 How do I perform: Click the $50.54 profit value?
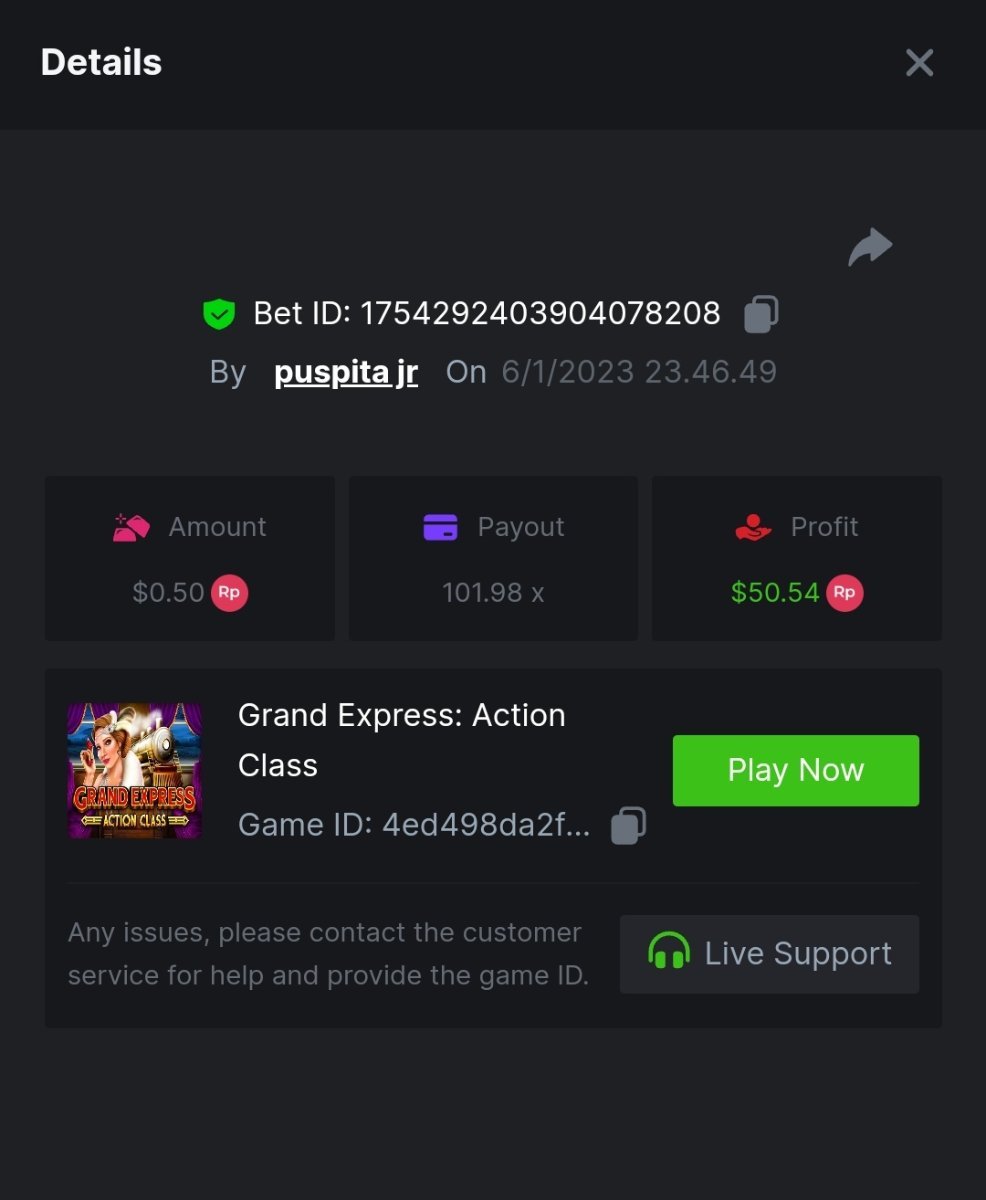pyautogui.click(x=775, y=592)
